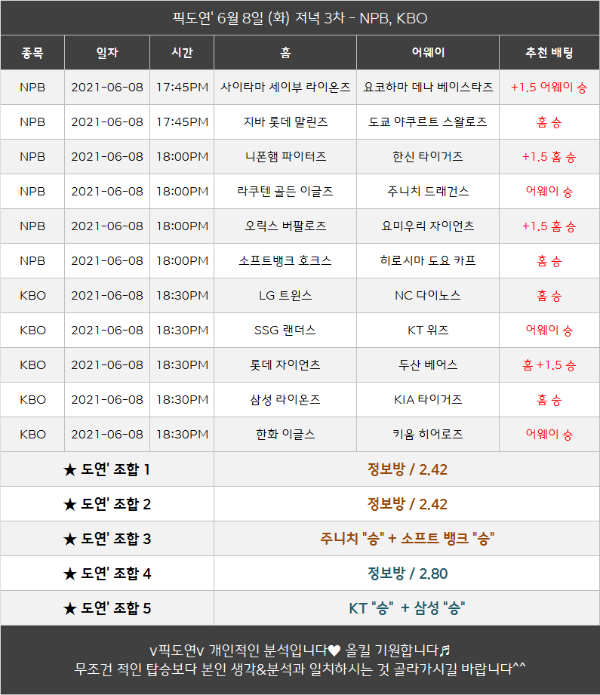Select '오릭스 버팔로즈' home team cell

(285, 226)
